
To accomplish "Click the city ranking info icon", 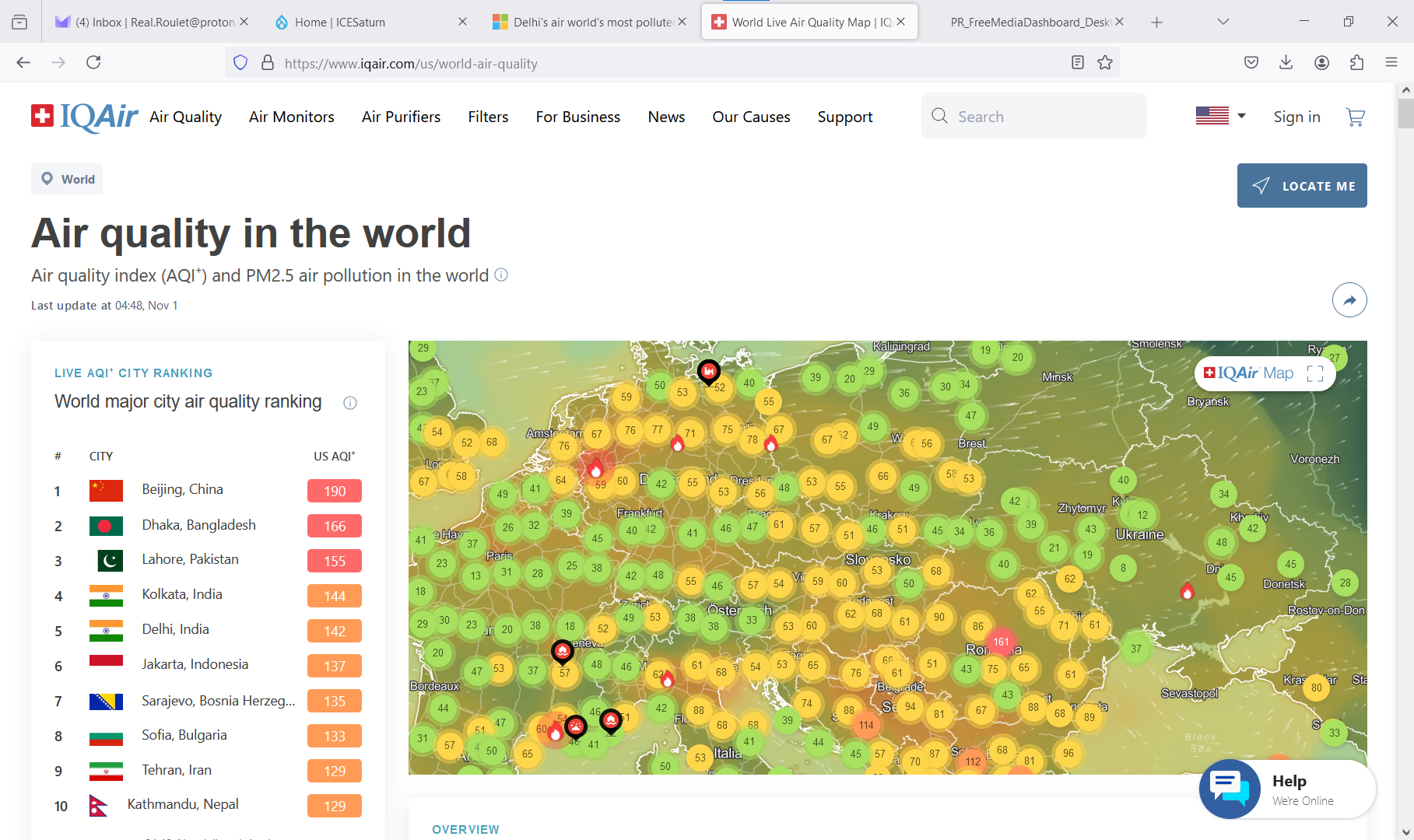I will pyautogui.click(x=350, y=403).
